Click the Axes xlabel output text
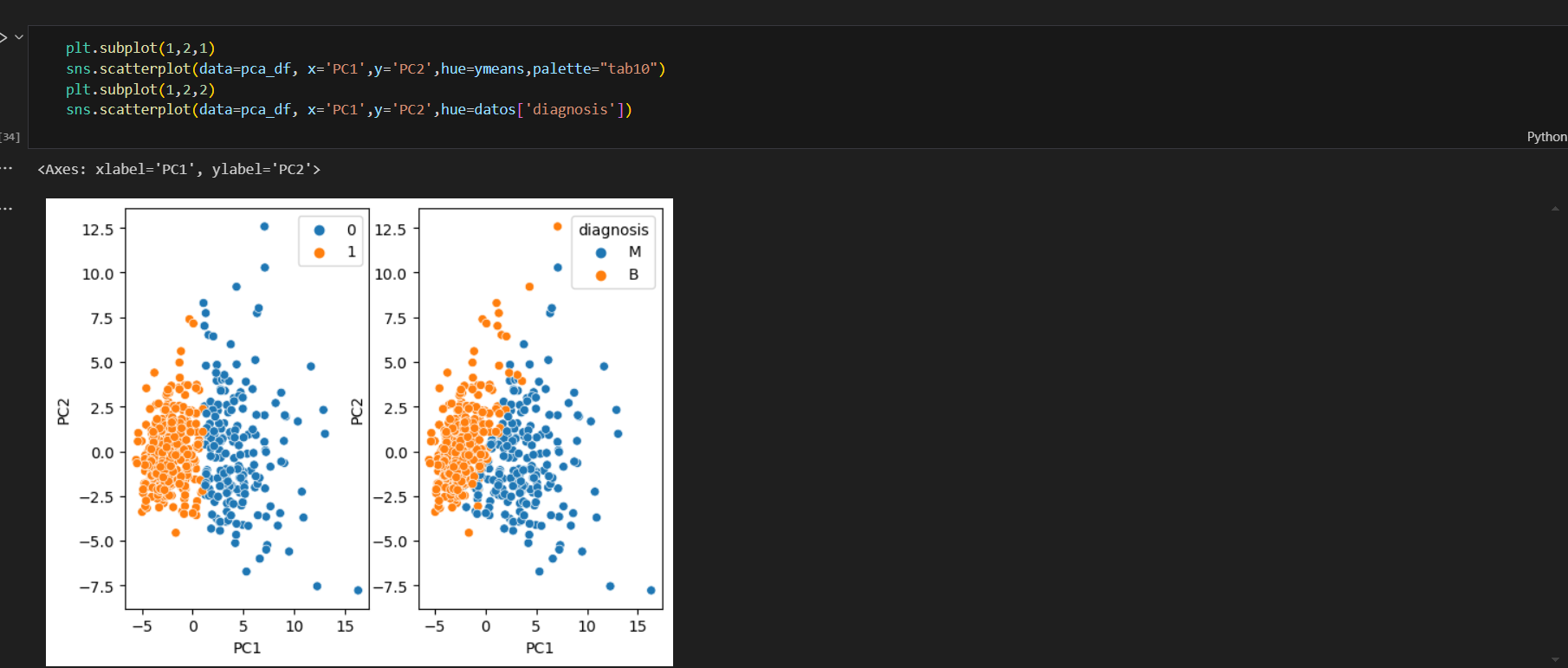Viewport: 1568px width, 668px height. tap(179, 169)
